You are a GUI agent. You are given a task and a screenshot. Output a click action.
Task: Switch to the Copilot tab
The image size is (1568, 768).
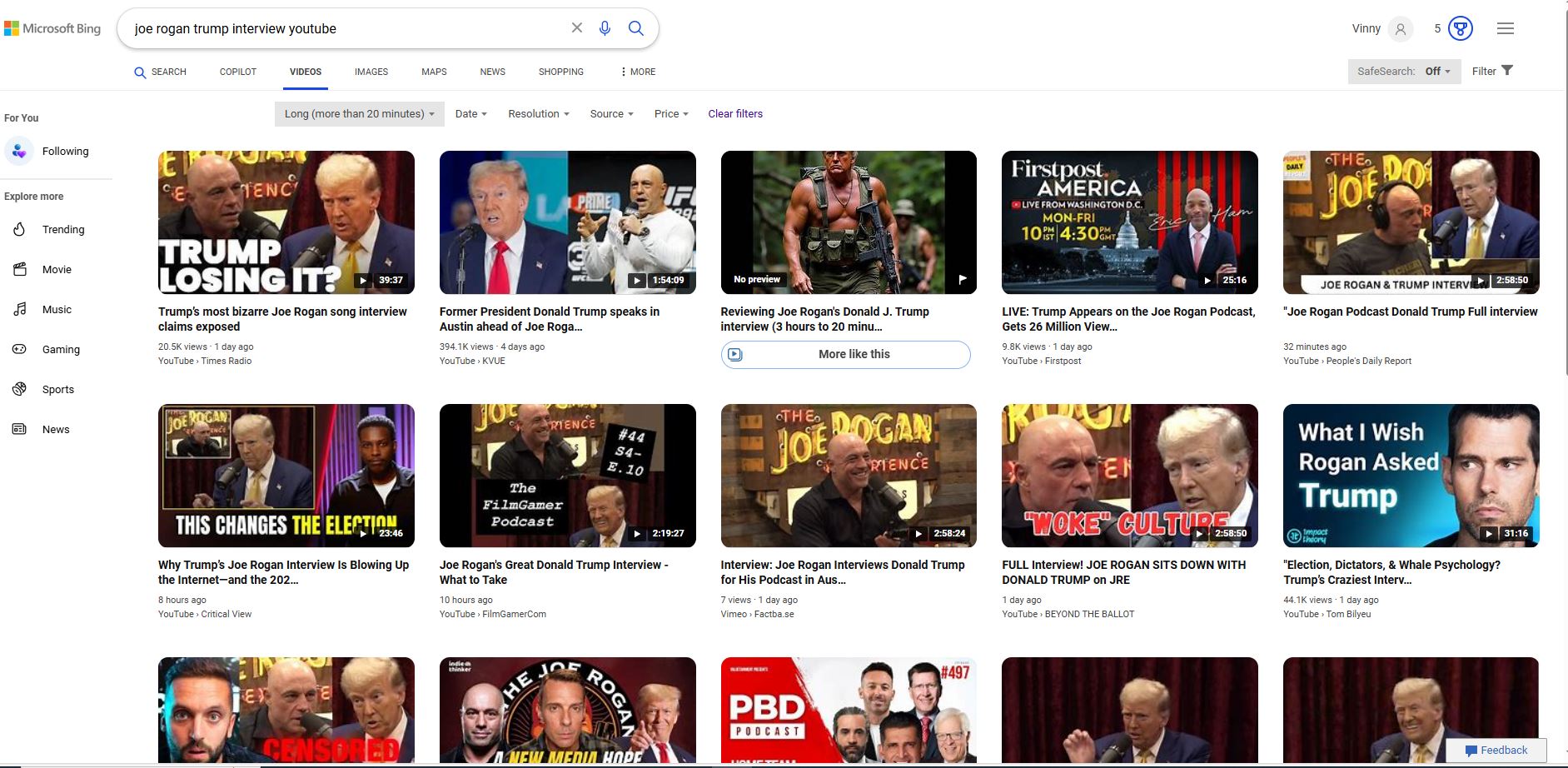pyautogui.click(x=238, y=72)
